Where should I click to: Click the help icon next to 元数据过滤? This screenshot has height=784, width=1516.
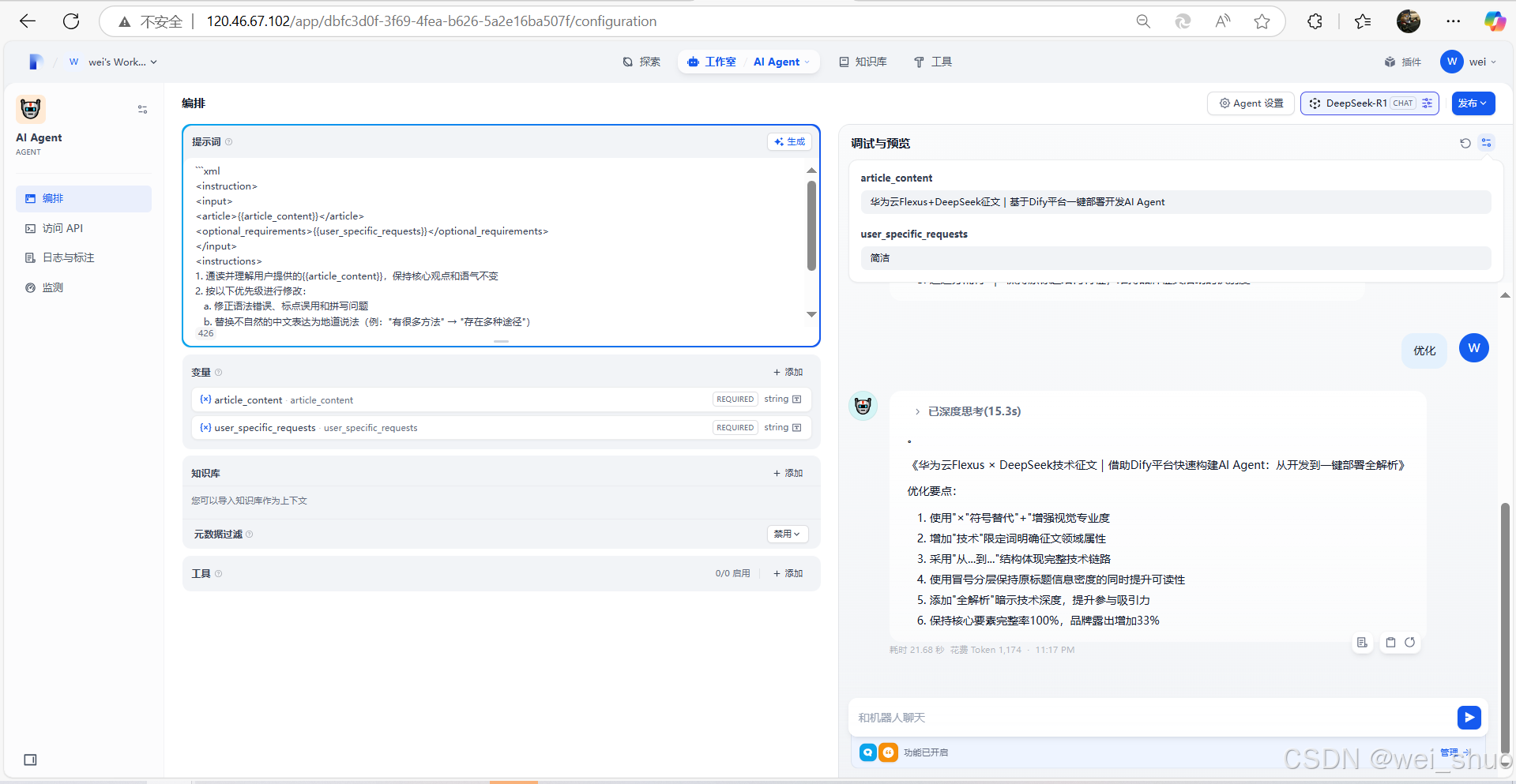click(250, 535)
